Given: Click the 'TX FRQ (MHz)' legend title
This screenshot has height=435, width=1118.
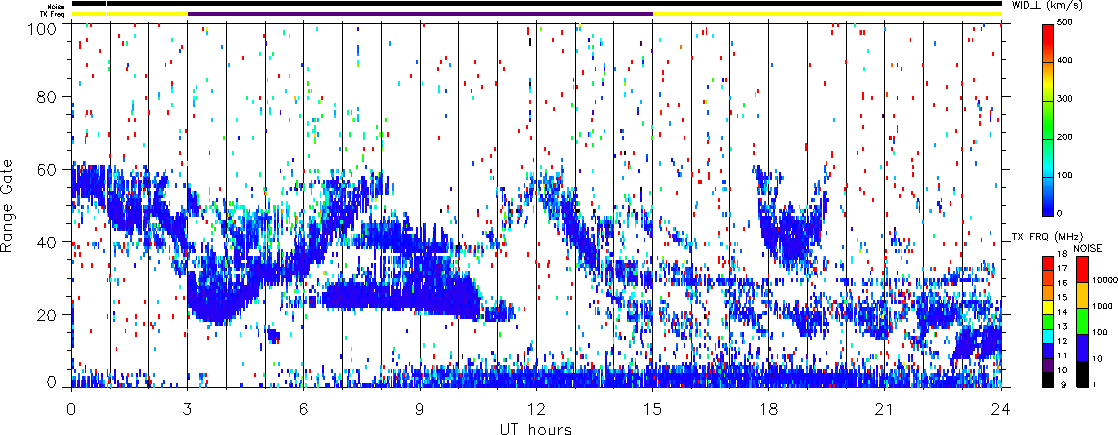Looking at the screenshot, I should coord(1047,237).
